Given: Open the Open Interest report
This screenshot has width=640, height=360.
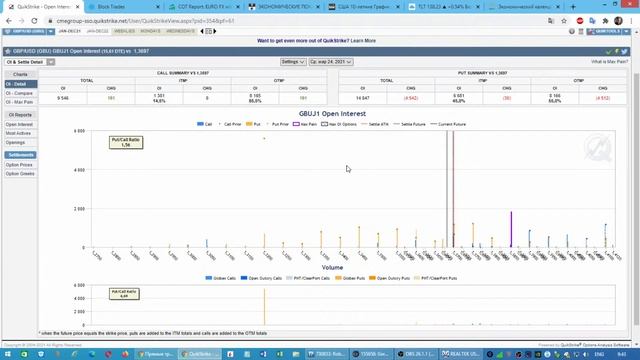Looking at the screenshot, I should coord(19,124).
